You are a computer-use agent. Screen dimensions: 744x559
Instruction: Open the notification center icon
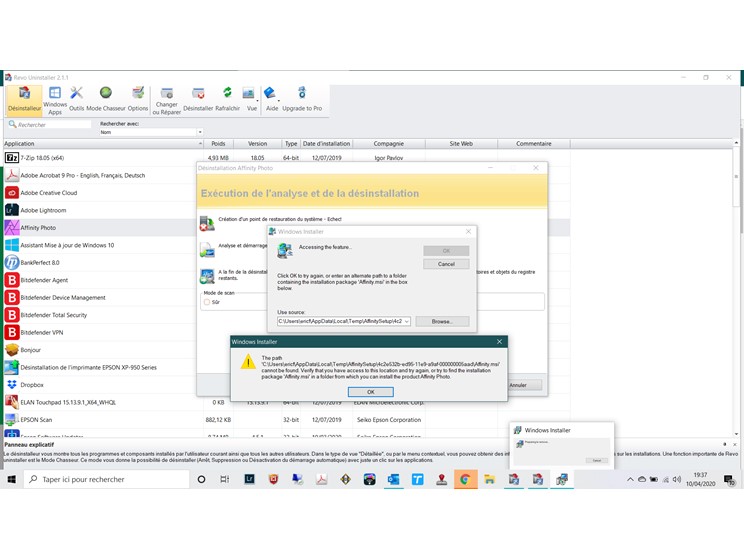[x=729, y=480]
